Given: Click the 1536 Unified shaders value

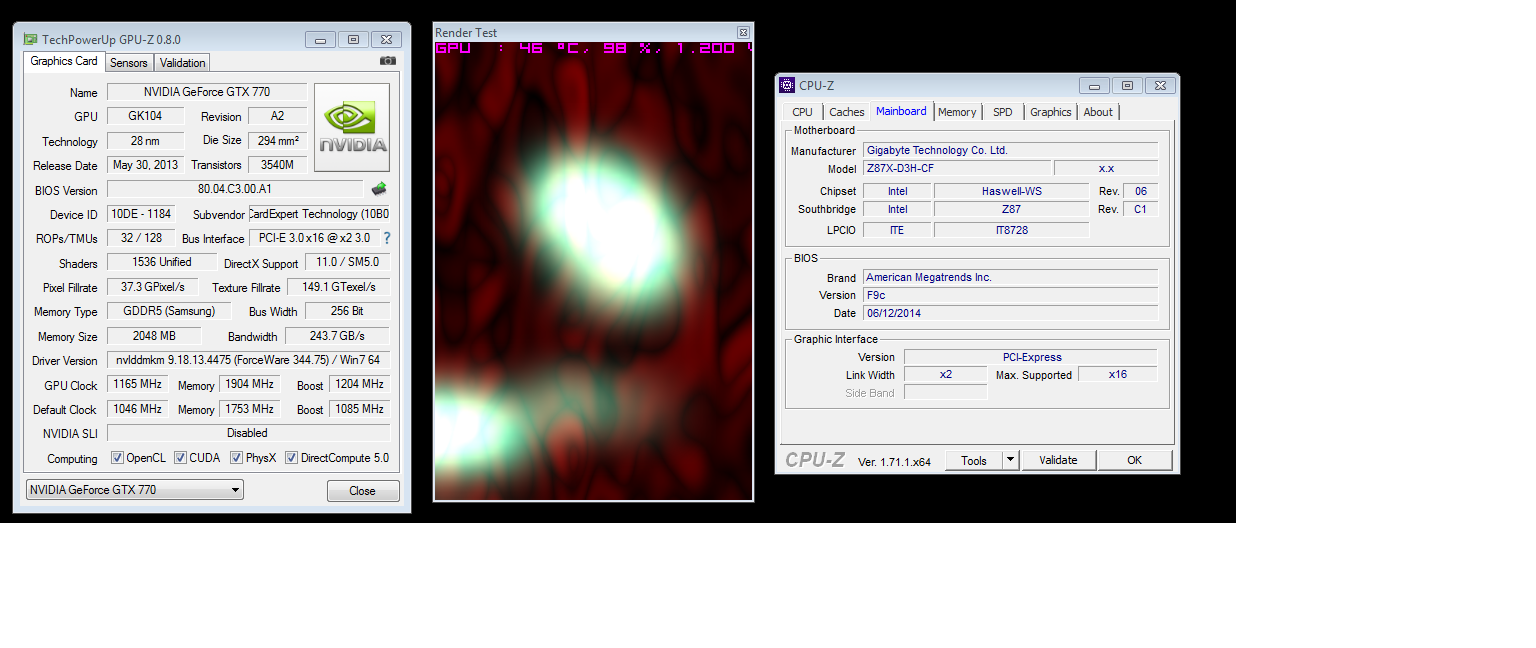Looking at the screenshot, I should (x=162, y=262).
